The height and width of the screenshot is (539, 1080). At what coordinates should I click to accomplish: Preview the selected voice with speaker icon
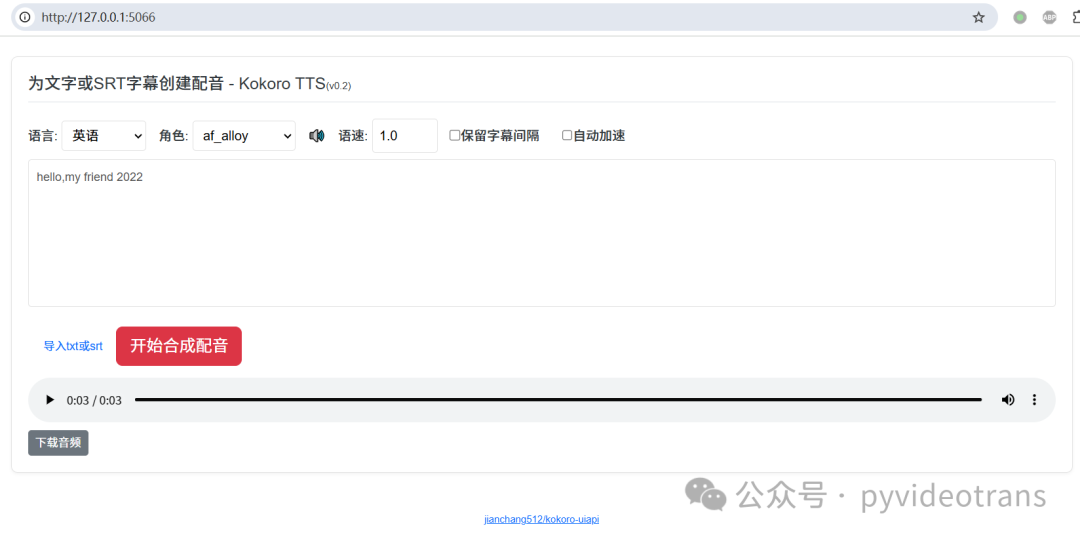[x=316, y=136]
